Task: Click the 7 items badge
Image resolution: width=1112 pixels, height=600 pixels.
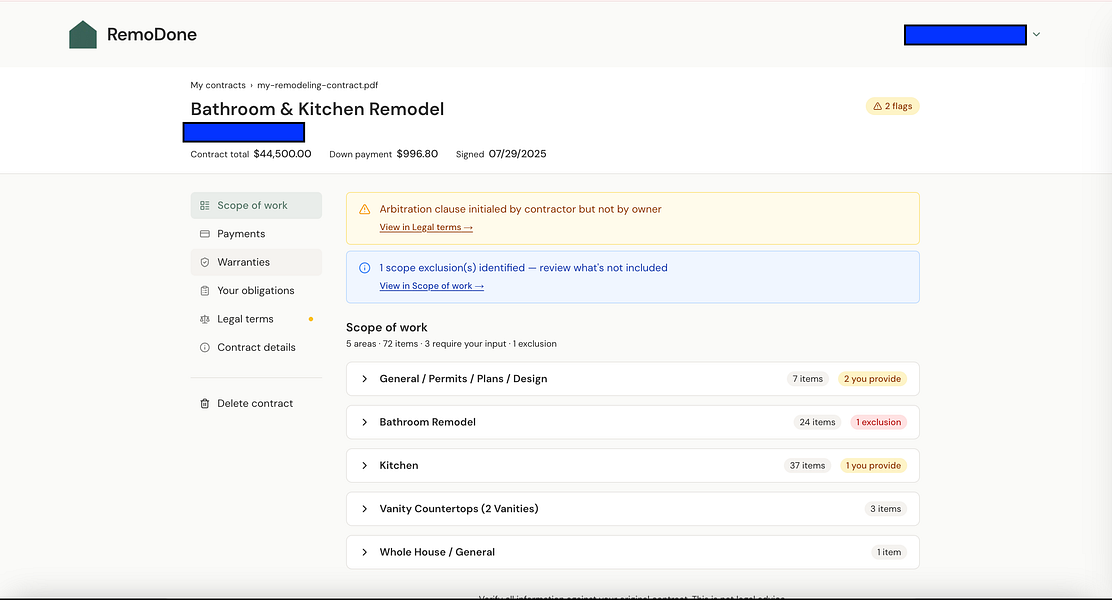Action: (x=808, y=379)
